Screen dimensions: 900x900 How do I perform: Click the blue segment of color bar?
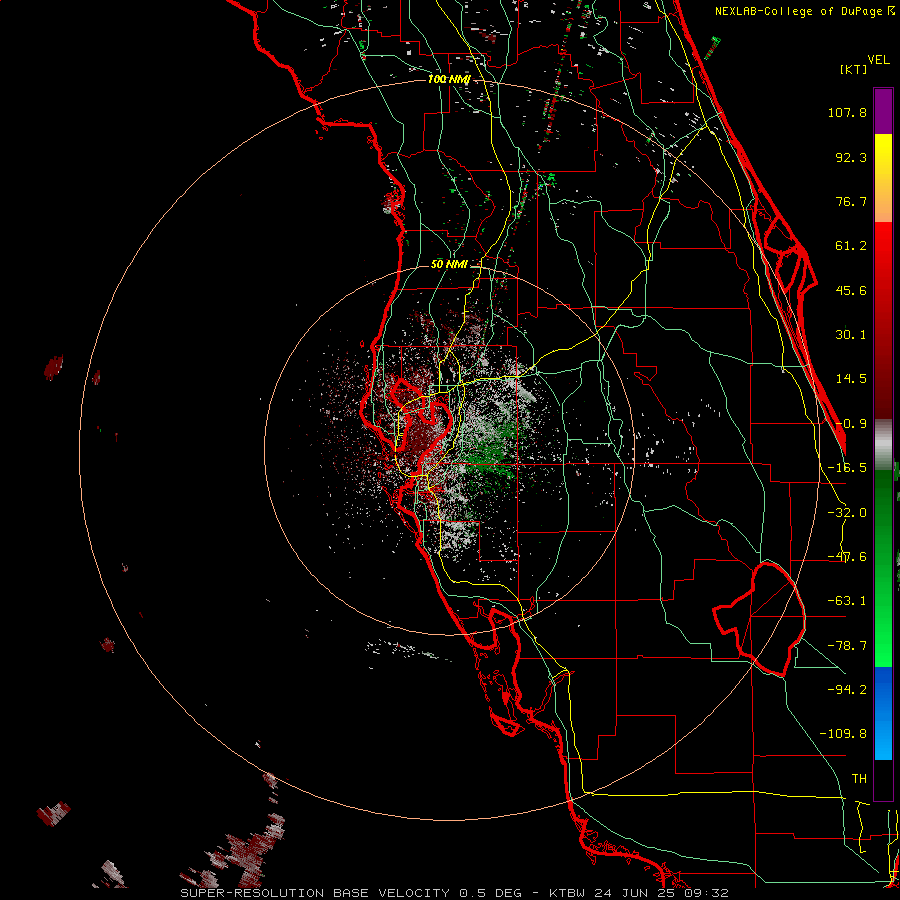pyautogui.click(x=883, y=713)
